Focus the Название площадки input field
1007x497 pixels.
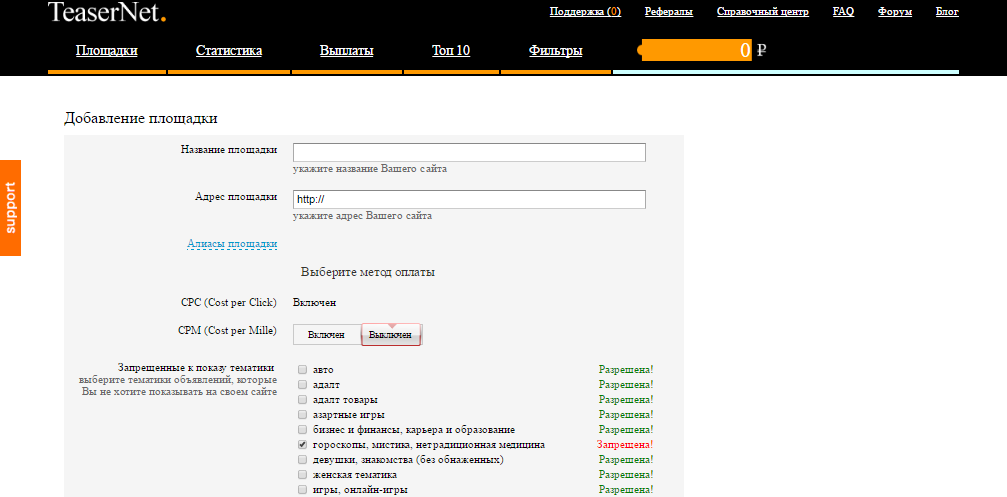[469, 152]
